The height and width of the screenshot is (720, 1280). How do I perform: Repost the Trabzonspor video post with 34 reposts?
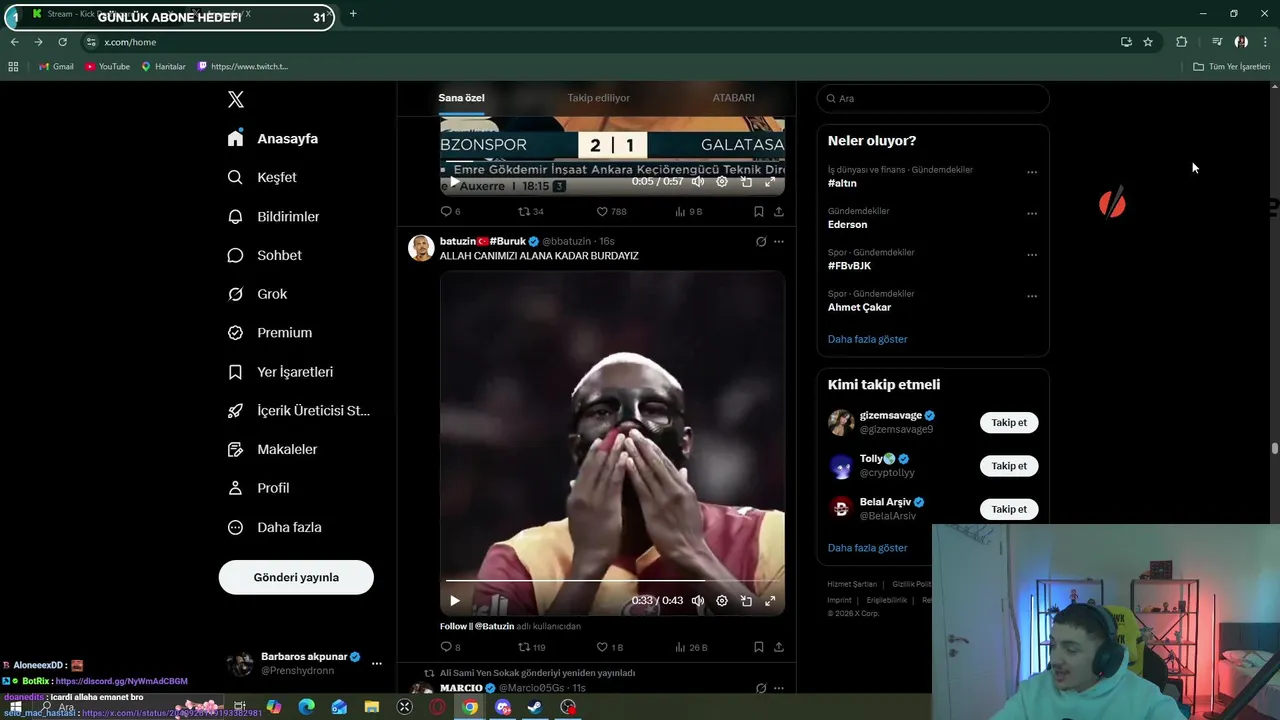tap(530, 211)
